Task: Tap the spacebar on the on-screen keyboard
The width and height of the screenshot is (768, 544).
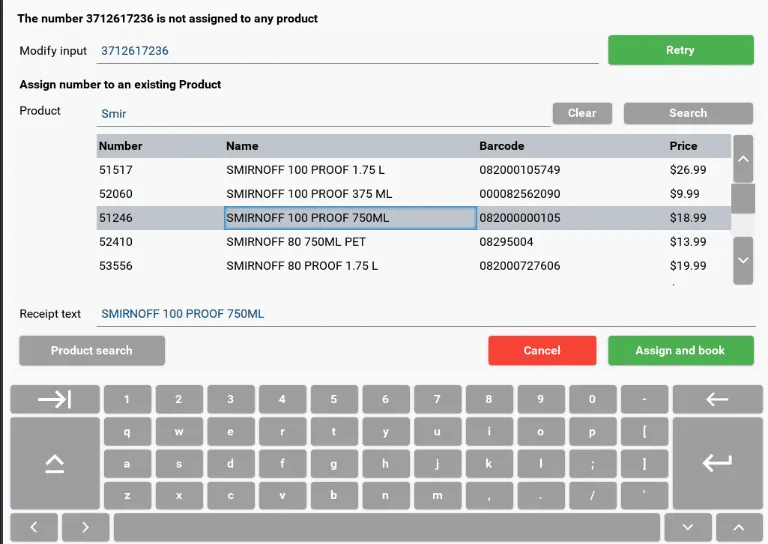Action: tap(387, 527)
